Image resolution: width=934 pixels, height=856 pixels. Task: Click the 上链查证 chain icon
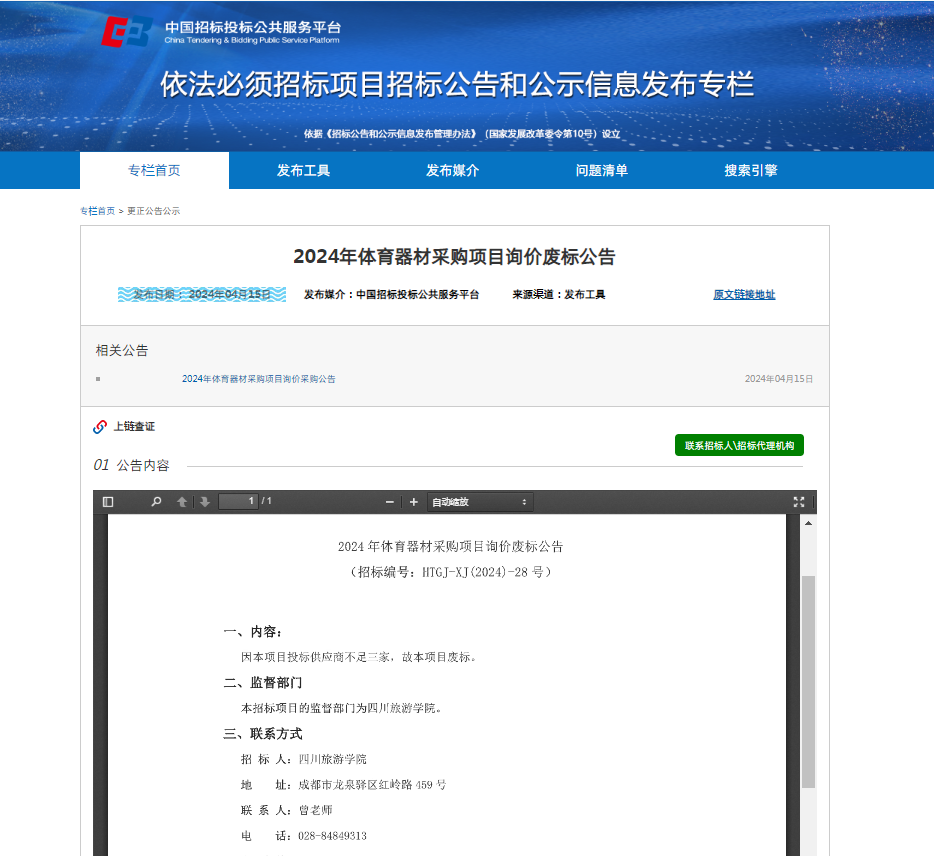100,427
